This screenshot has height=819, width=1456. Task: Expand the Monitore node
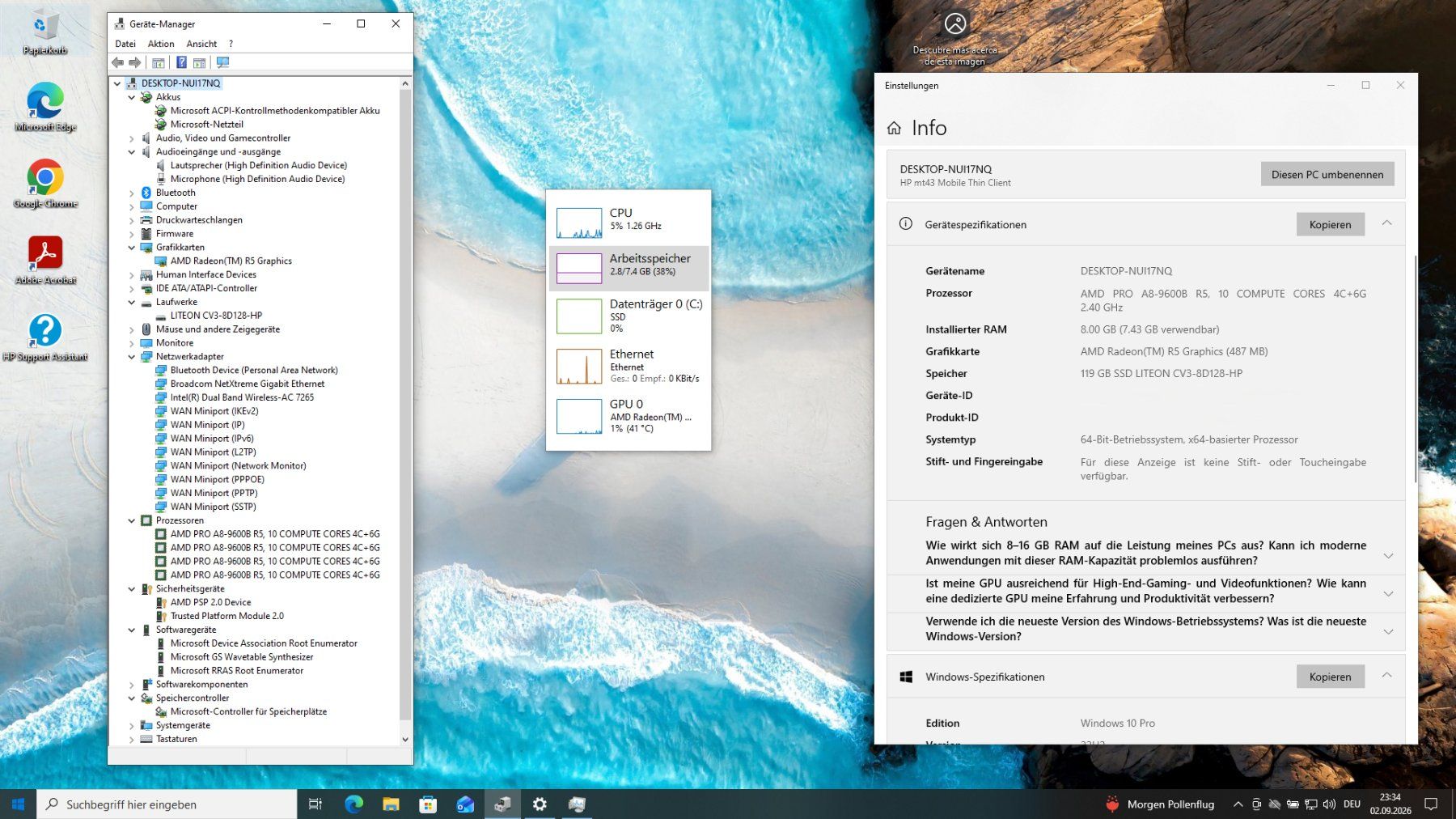(x=132, y=343)
